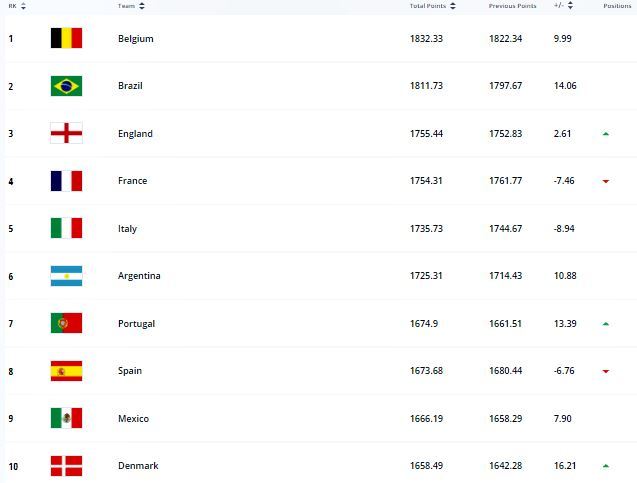Click France's red down position arrow
Image resolution: width=637 pixels, height=483 pixels.
click(x=606, y=181)
